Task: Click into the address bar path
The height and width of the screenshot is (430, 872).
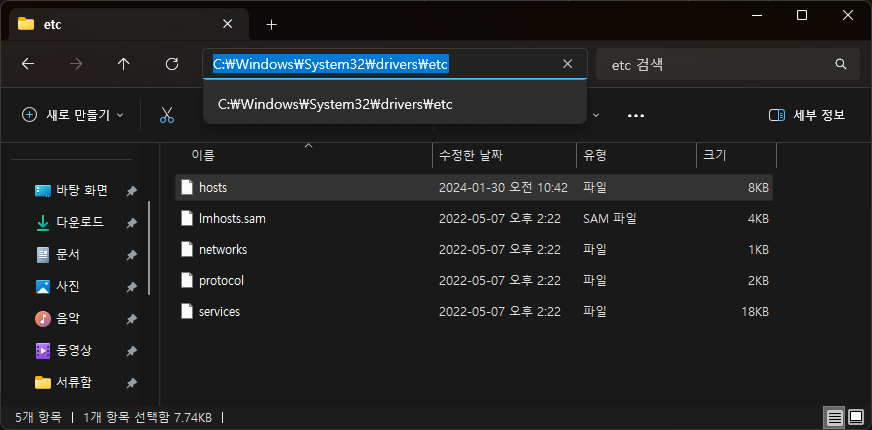Action: (330, 64)
